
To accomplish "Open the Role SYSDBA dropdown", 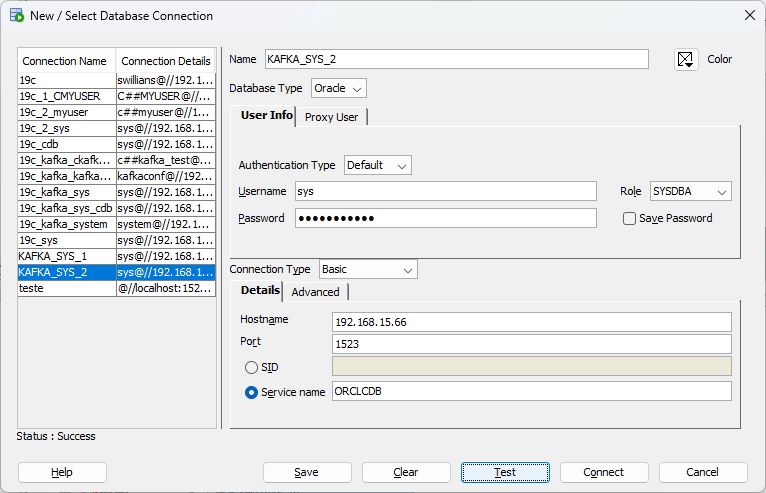I will pyautogui.click(x=690, y=191).
